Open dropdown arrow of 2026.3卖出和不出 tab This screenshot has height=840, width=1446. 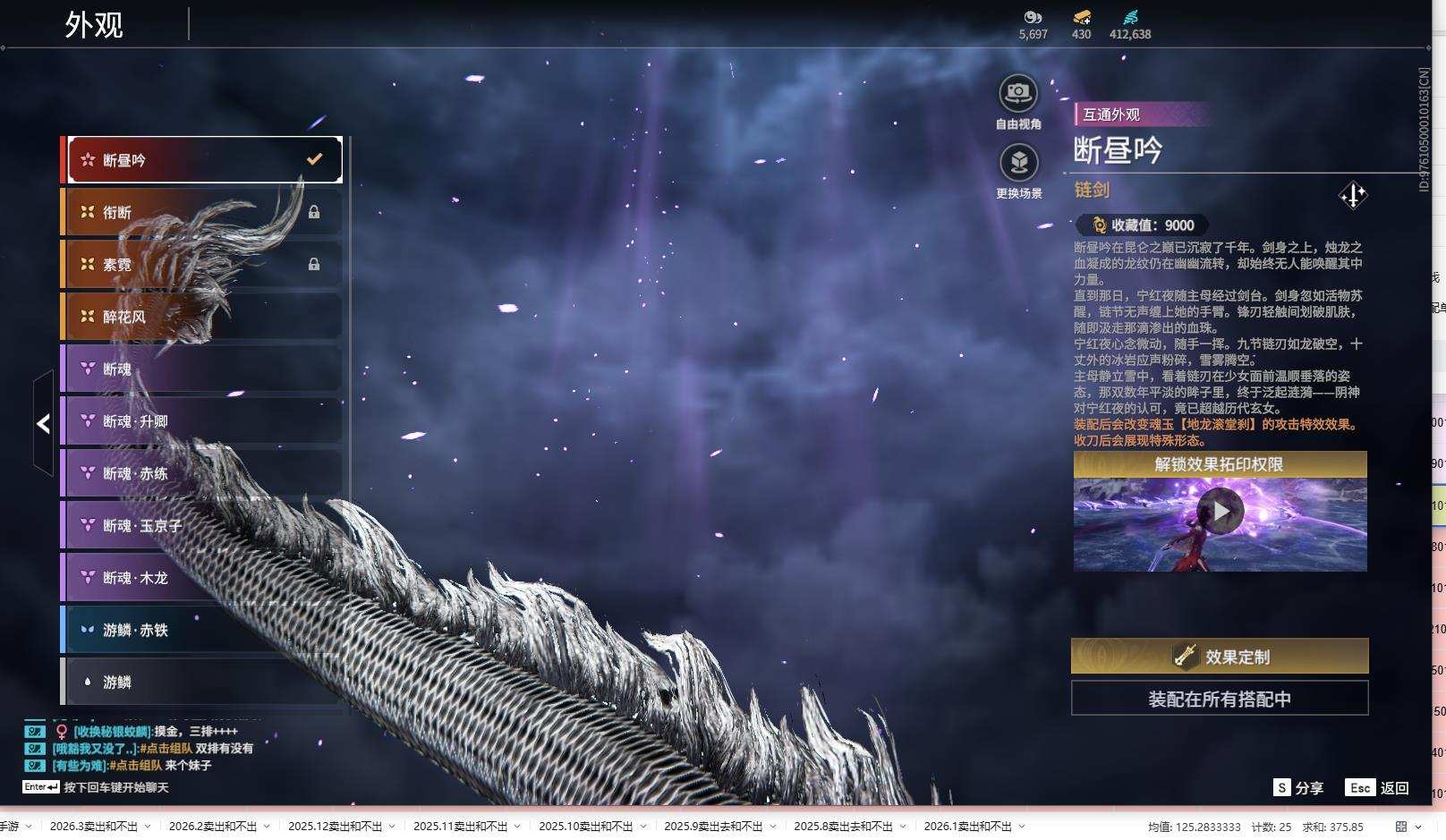tap(148, 827)
